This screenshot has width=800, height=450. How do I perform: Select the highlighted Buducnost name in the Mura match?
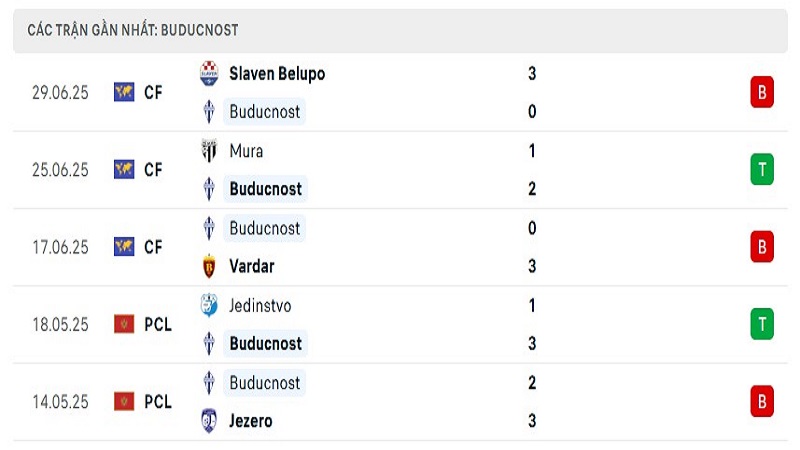[x=265, y=189]
